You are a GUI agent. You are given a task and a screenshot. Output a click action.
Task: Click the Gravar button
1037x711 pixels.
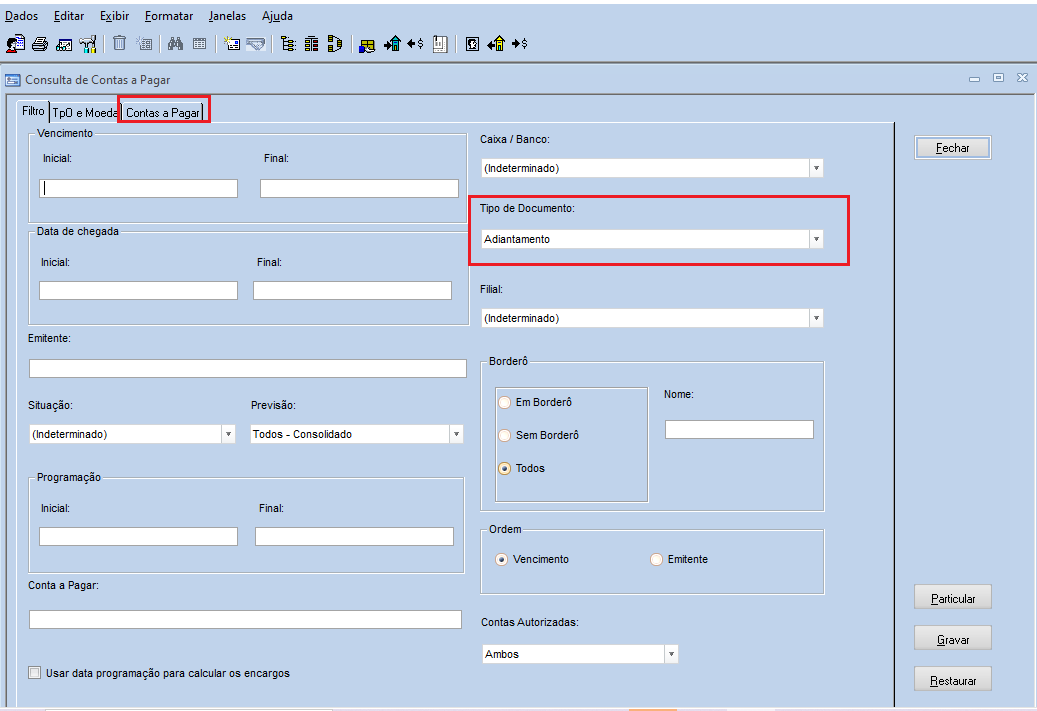(x=952, y=640)
